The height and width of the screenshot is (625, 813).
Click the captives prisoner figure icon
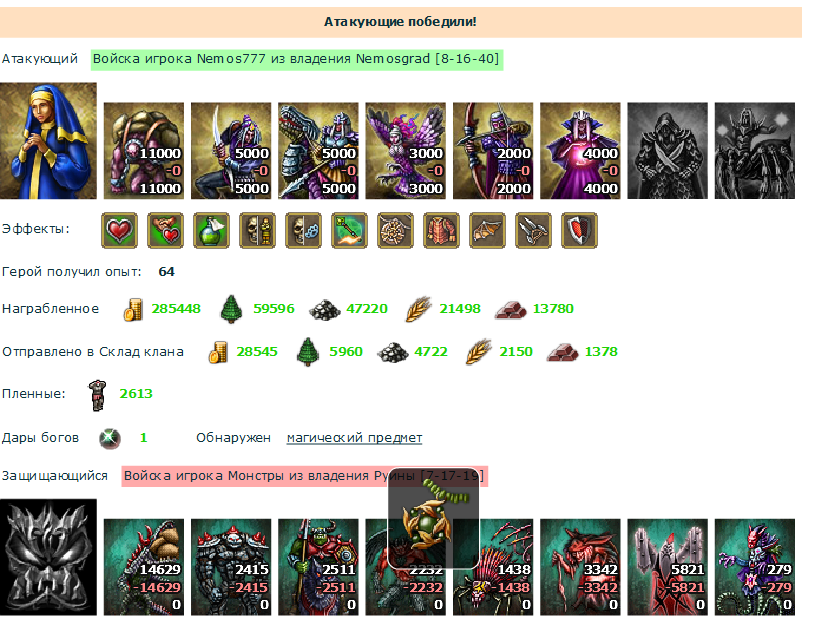[x=97, y=395]
